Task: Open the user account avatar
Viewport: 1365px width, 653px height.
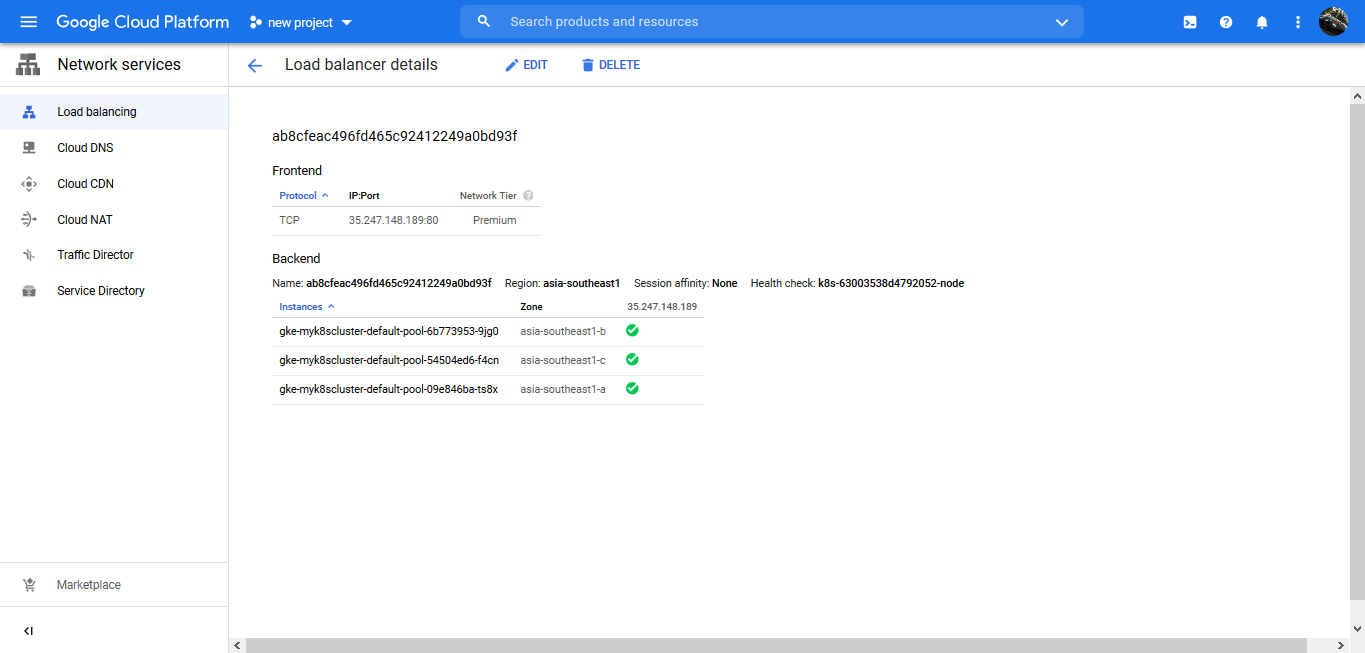Action: [1334, 21]
